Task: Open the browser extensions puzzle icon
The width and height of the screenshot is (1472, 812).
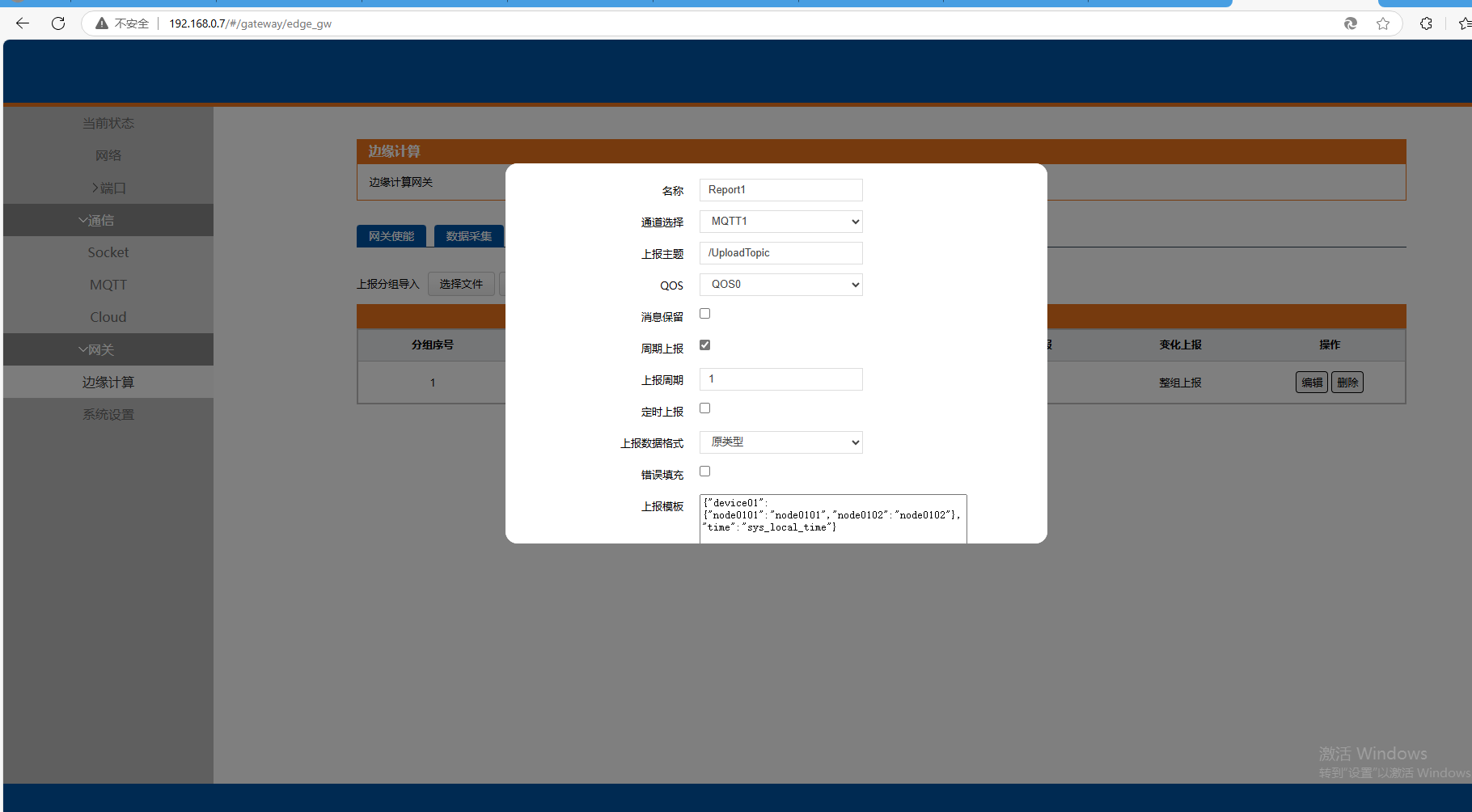Action: 1426,23
